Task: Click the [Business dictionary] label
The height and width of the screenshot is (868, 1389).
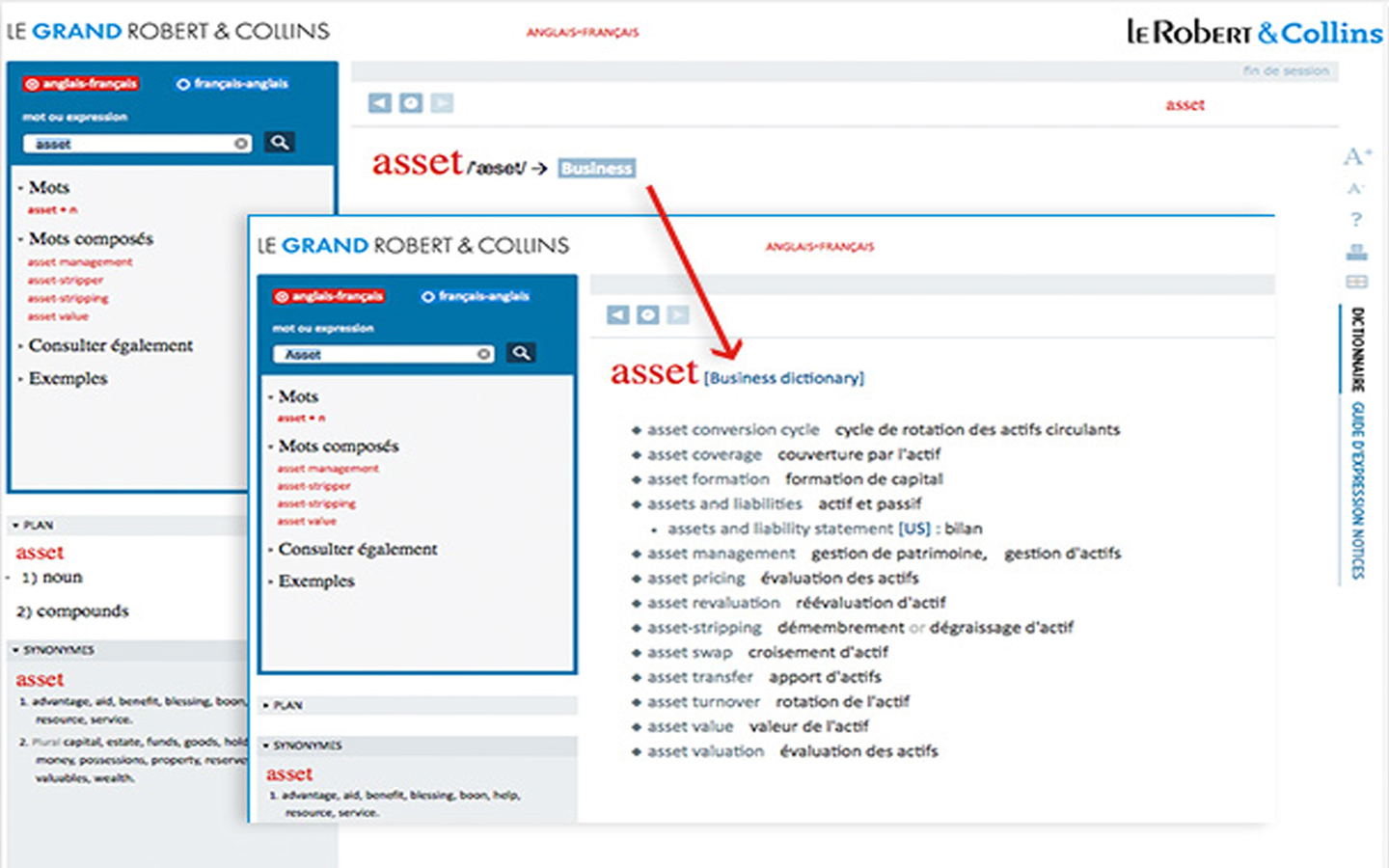Action: [784, 378]
